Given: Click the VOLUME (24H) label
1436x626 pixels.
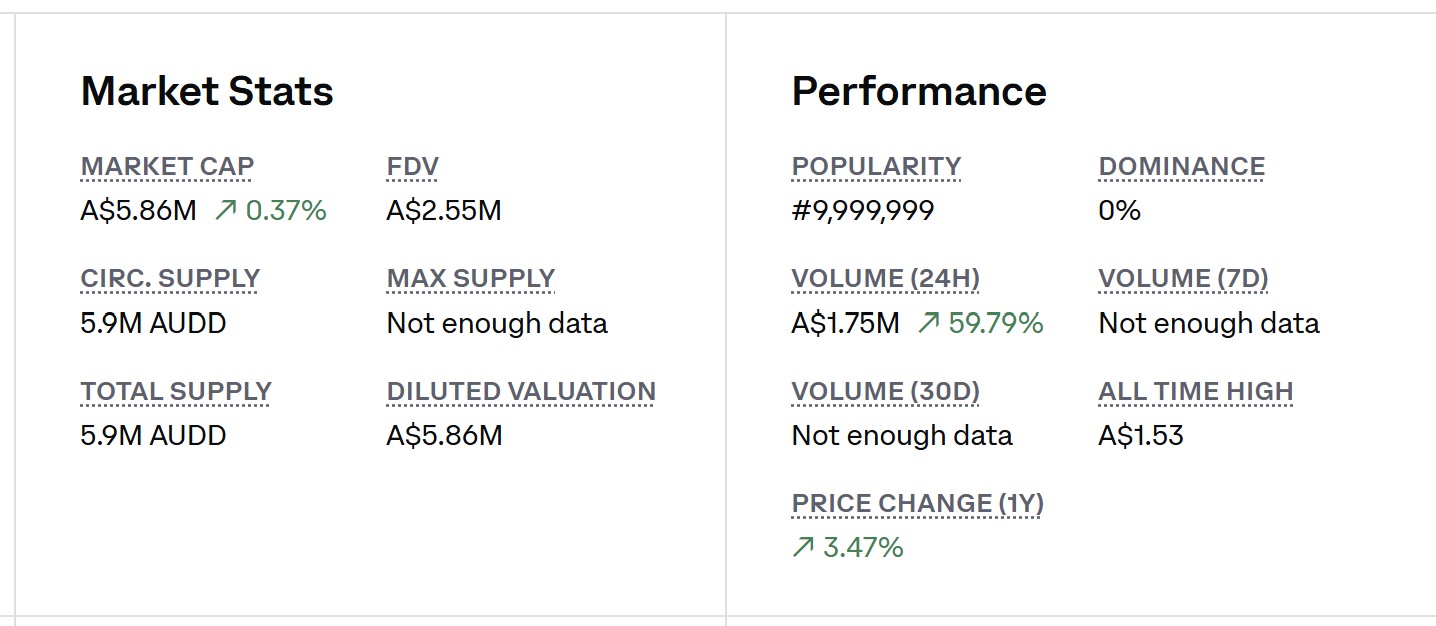Looking at the screenshot, I should point(885,279).
